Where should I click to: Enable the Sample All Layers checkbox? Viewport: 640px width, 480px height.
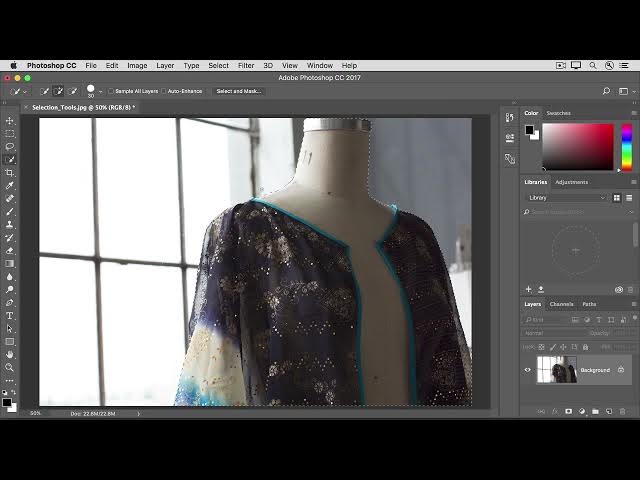point(111,91)
